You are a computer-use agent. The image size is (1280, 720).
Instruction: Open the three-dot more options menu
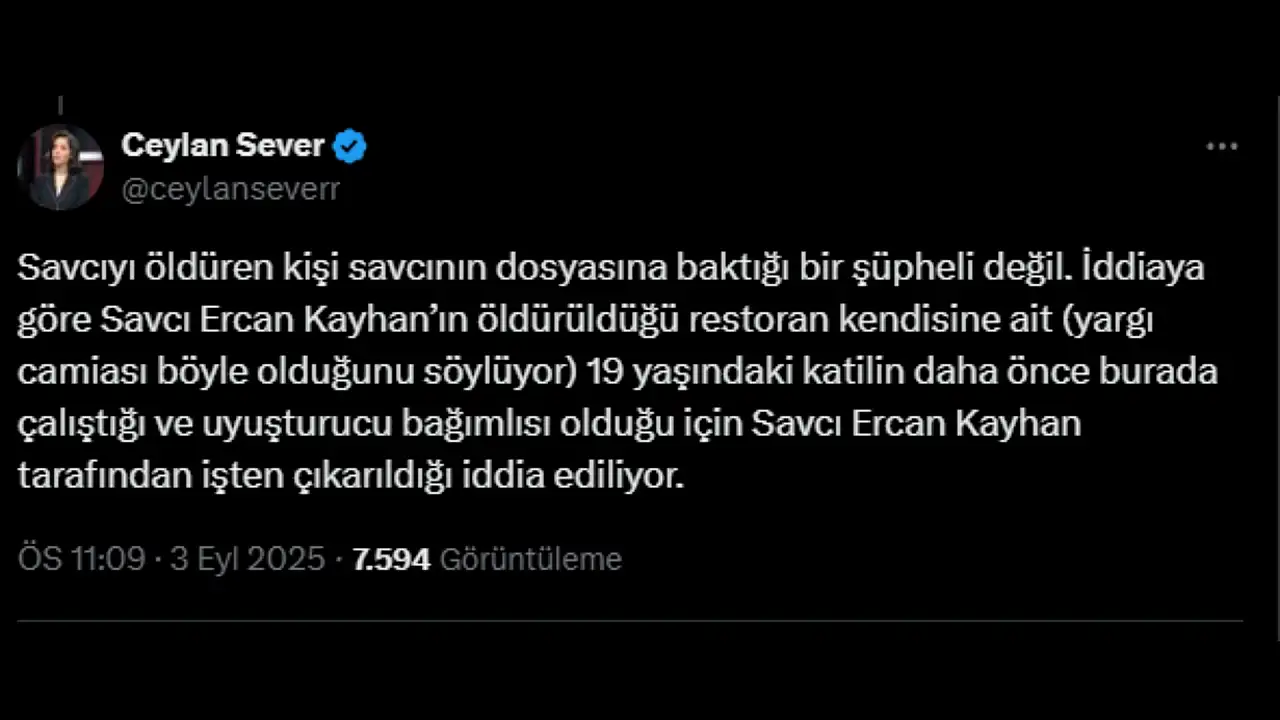1221,147
